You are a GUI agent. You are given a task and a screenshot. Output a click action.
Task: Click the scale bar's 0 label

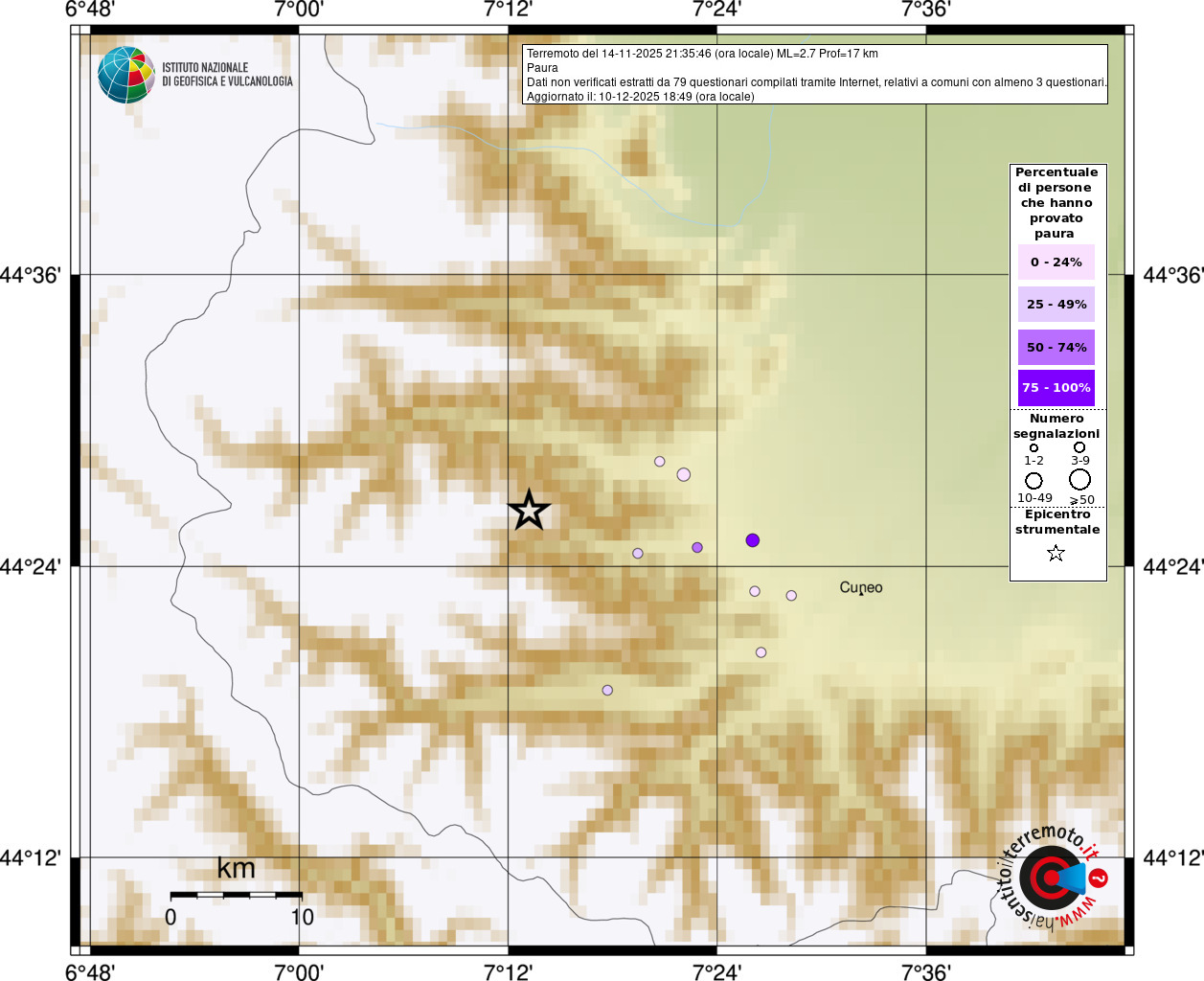pos(170,917)
